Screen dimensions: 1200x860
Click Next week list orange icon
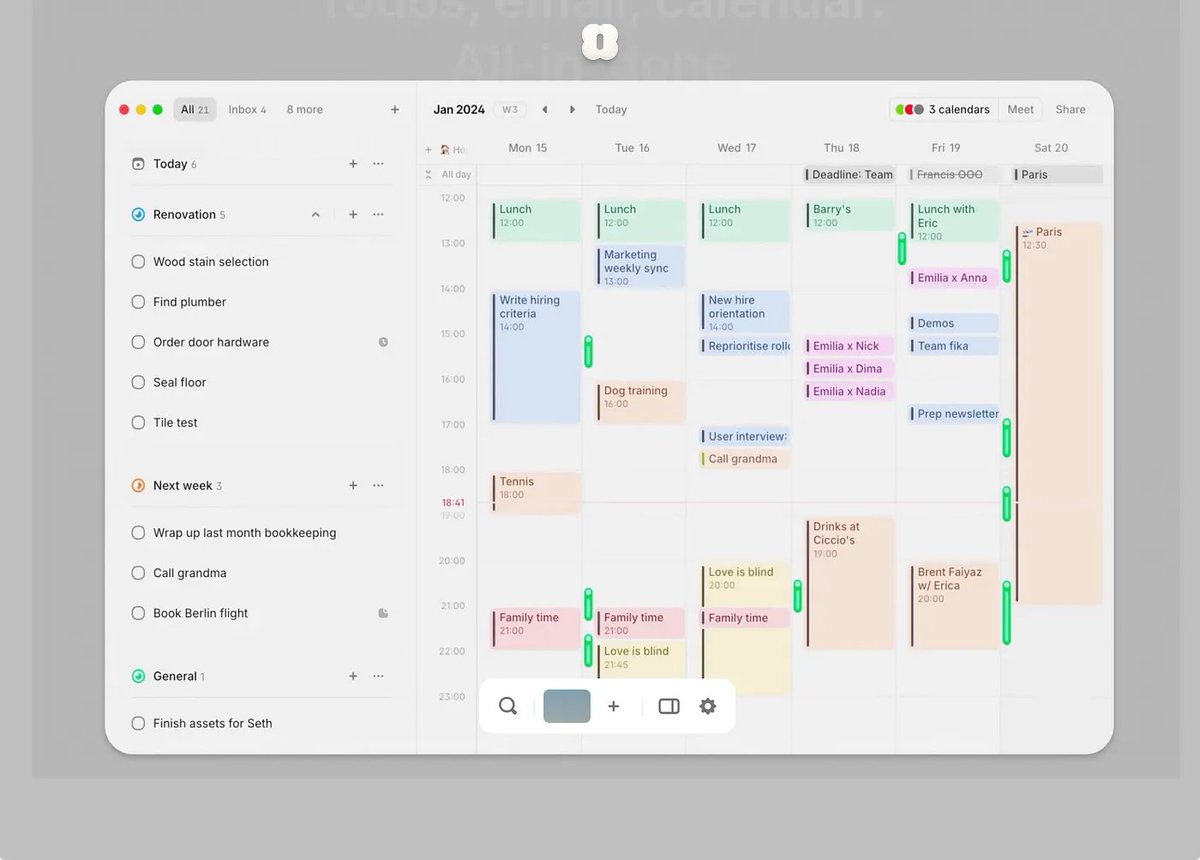pyautogui.click(x=138, y=485)
